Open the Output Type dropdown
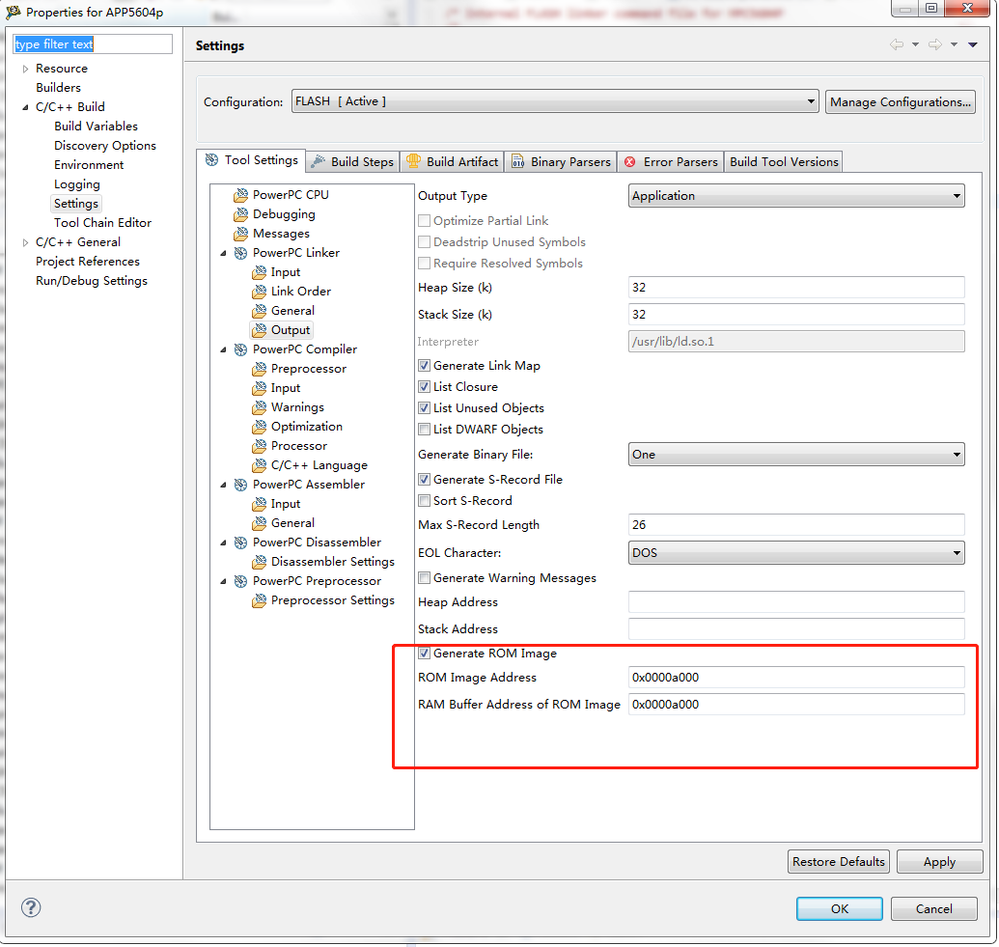This screenshot has width=999, height=947. coord(796,196)
